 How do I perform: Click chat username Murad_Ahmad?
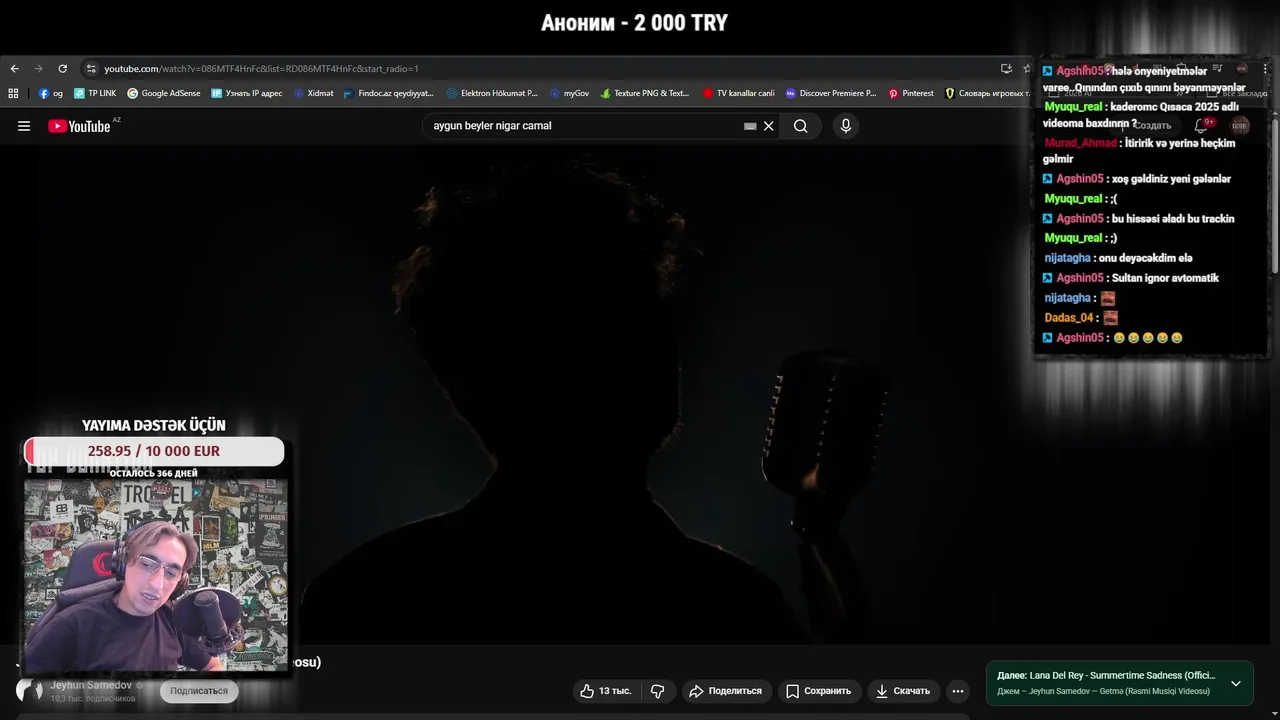1080,143
